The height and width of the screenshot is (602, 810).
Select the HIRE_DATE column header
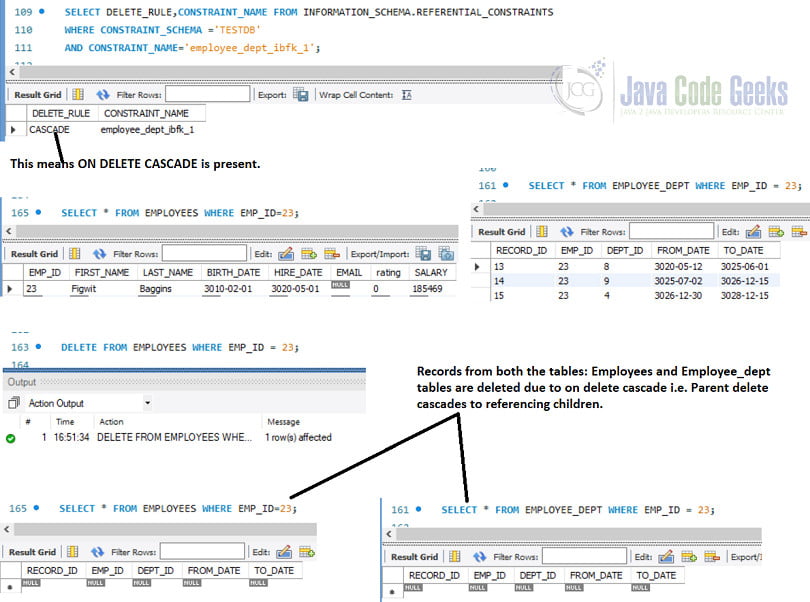tap(298, 272)
